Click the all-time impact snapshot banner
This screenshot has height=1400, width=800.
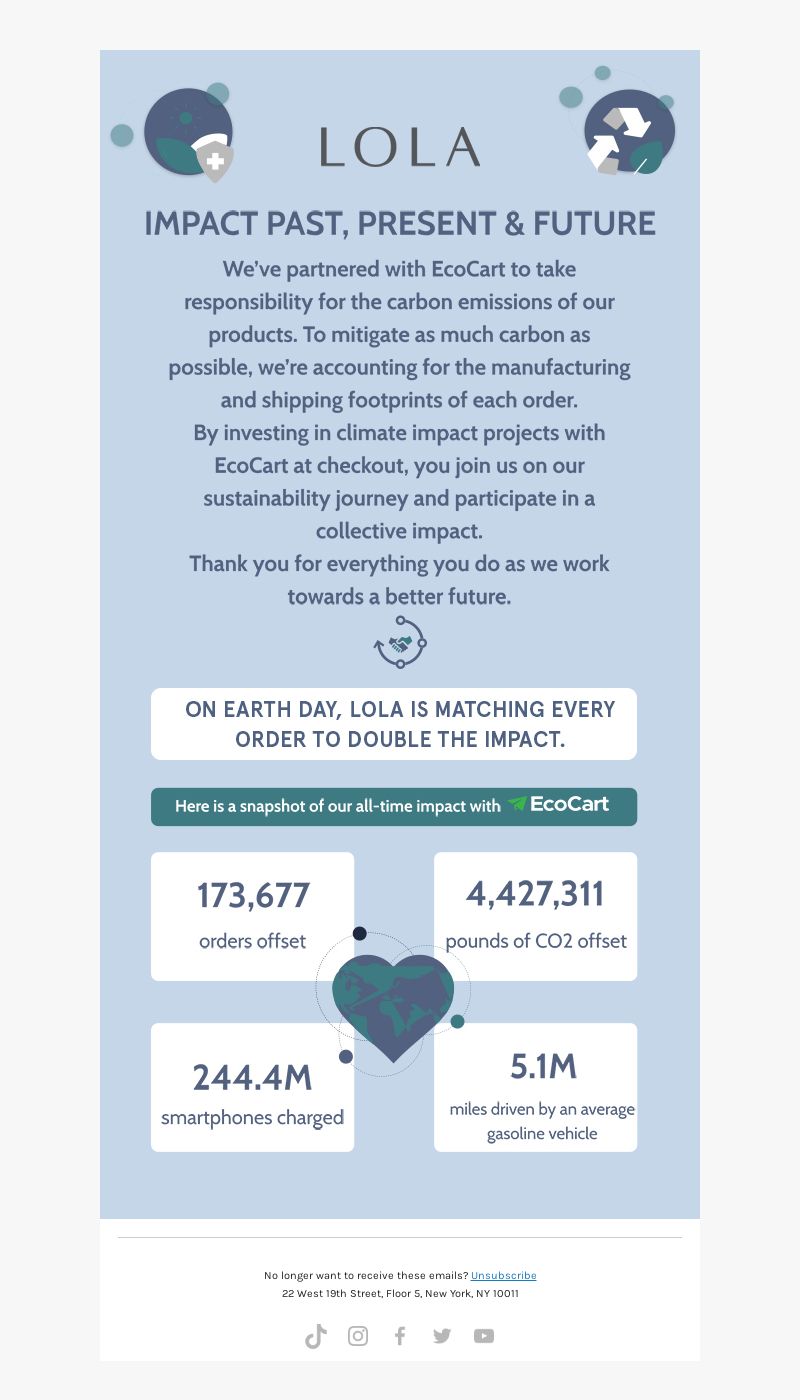[394, 807]
